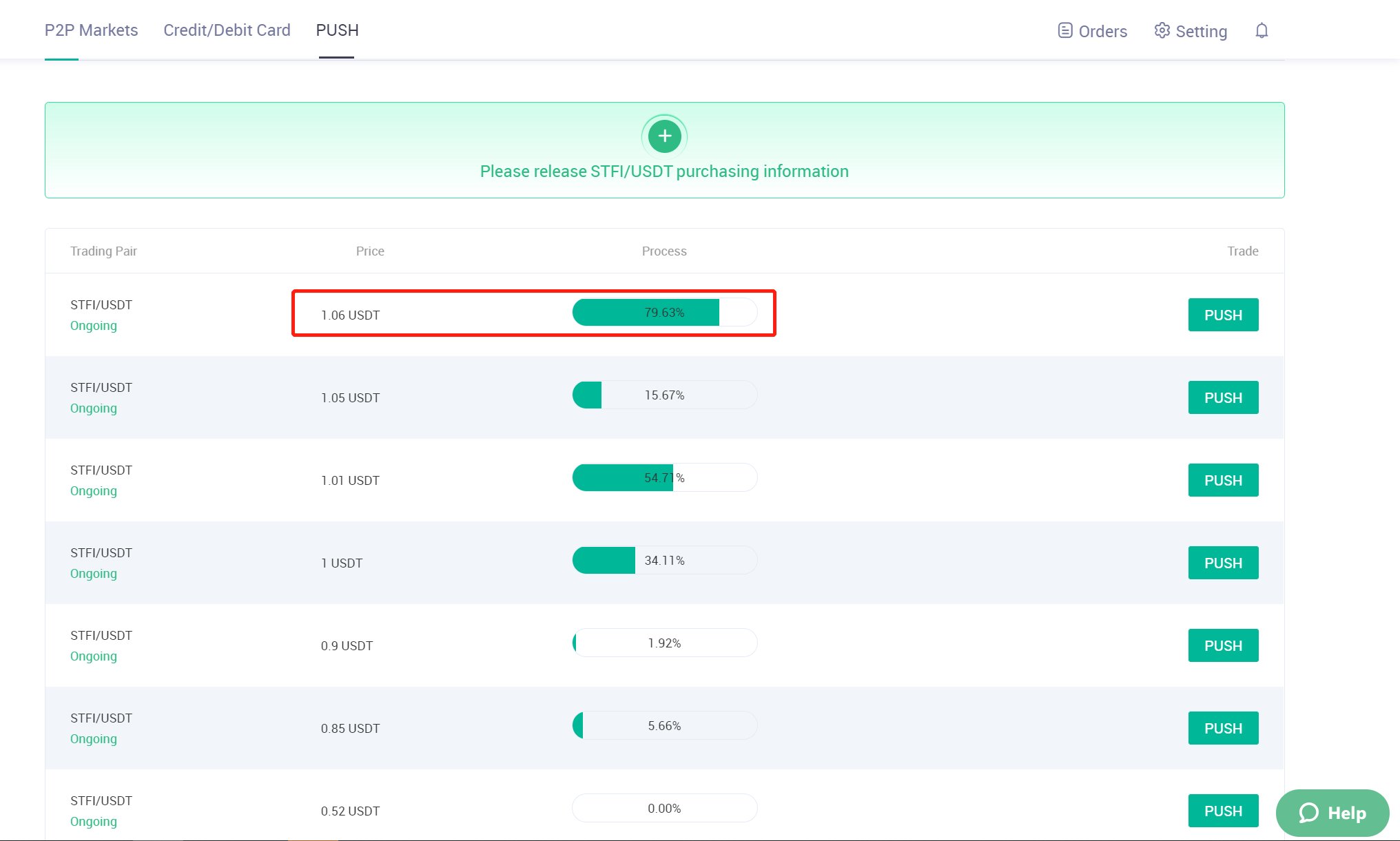Click the 34.11% progress bar
Image resolution: width=1400 pixels, height=841 pixels.
point(664,560)
